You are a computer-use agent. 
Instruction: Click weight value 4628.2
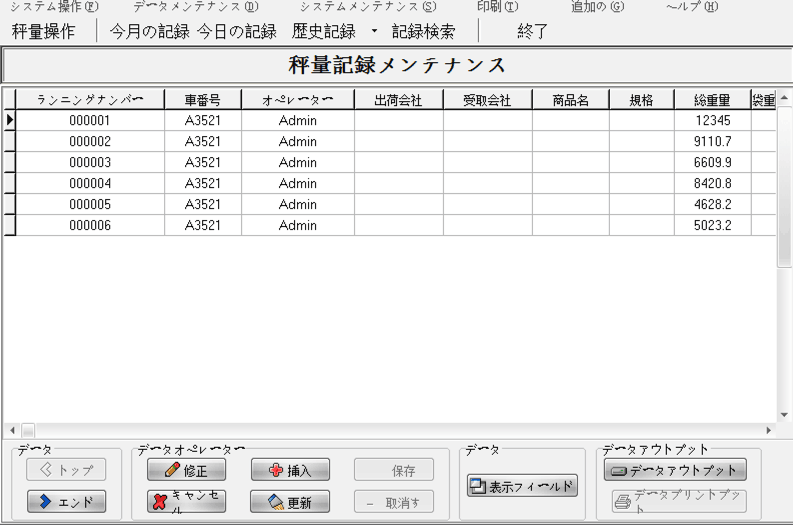point(713,204)
